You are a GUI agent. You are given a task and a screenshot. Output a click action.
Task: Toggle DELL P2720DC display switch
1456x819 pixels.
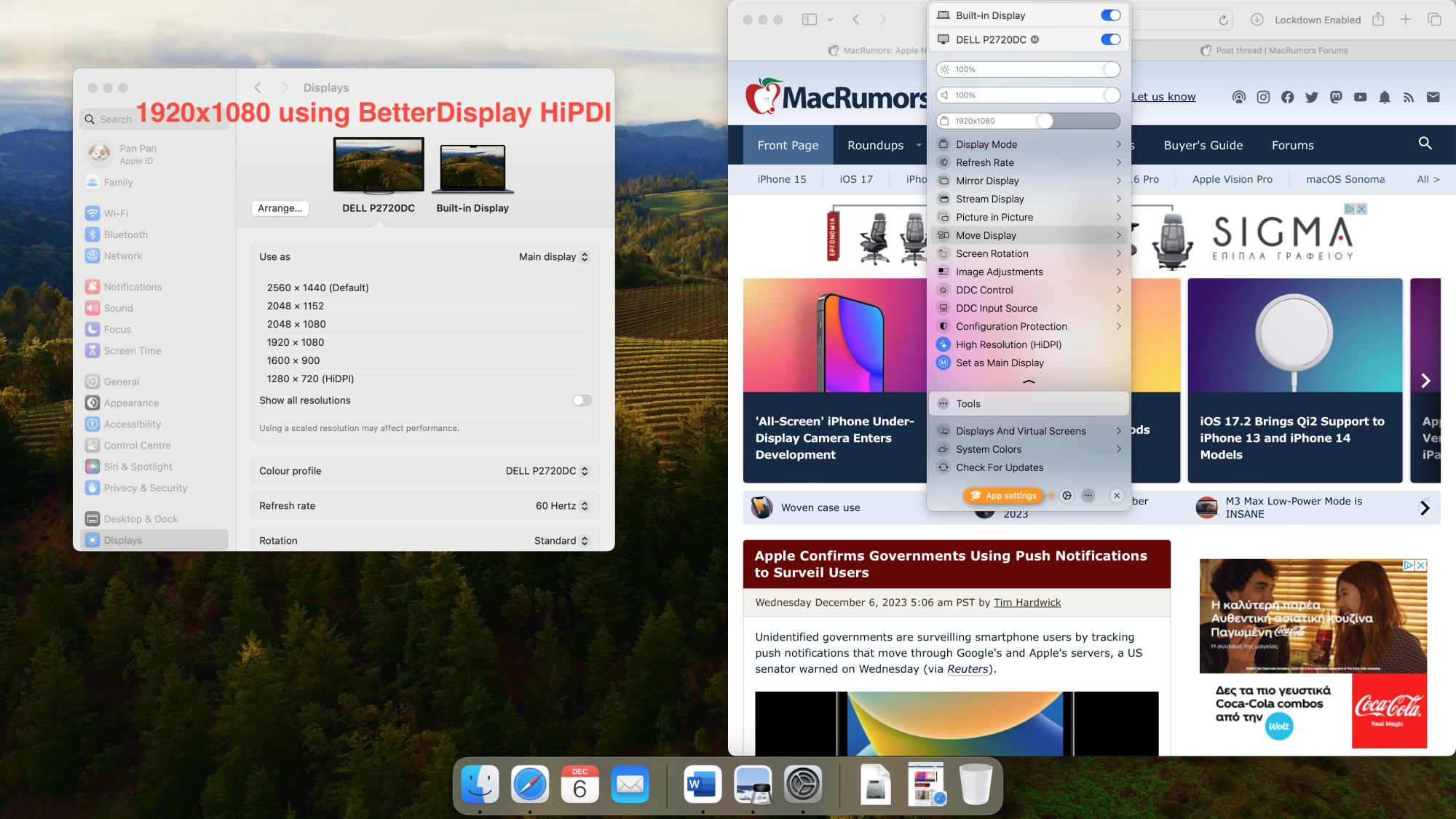tap(1110, 40)
